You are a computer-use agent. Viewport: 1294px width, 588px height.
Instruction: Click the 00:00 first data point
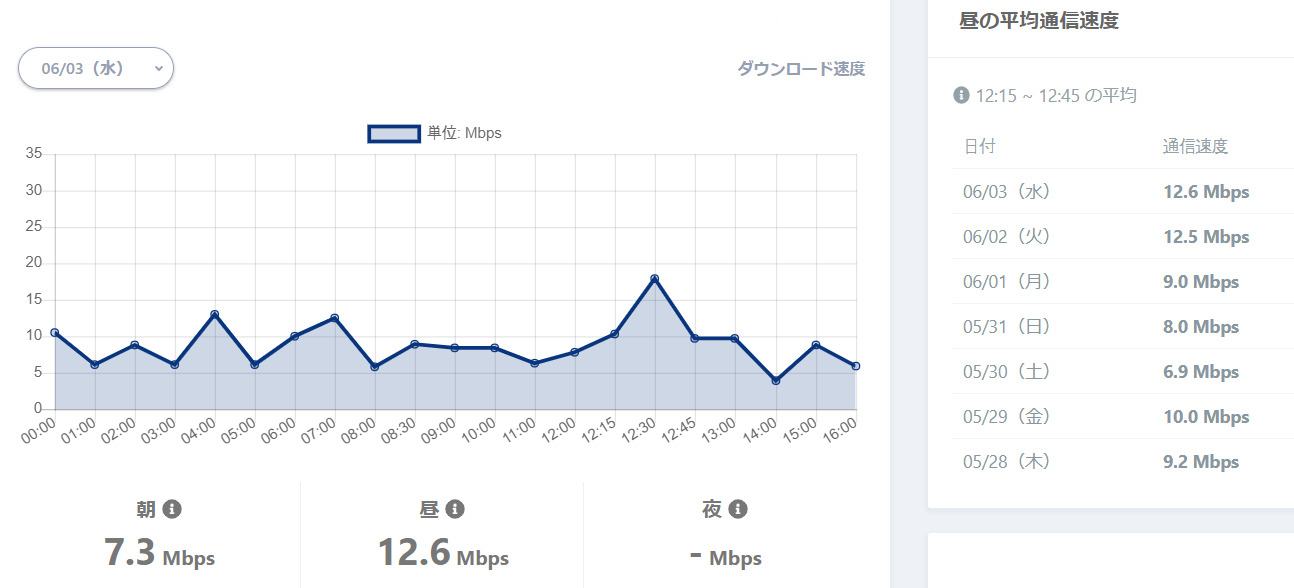point(55,332)
